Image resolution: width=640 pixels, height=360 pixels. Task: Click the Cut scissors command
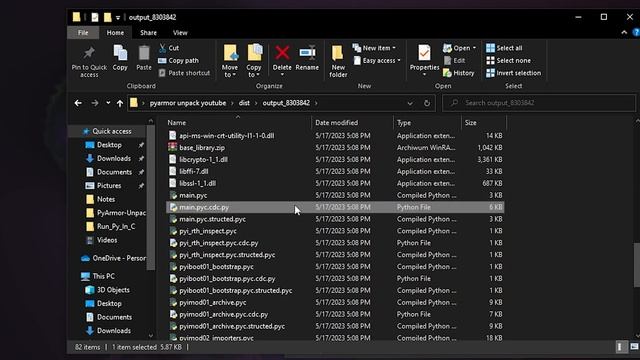point(169,48)
